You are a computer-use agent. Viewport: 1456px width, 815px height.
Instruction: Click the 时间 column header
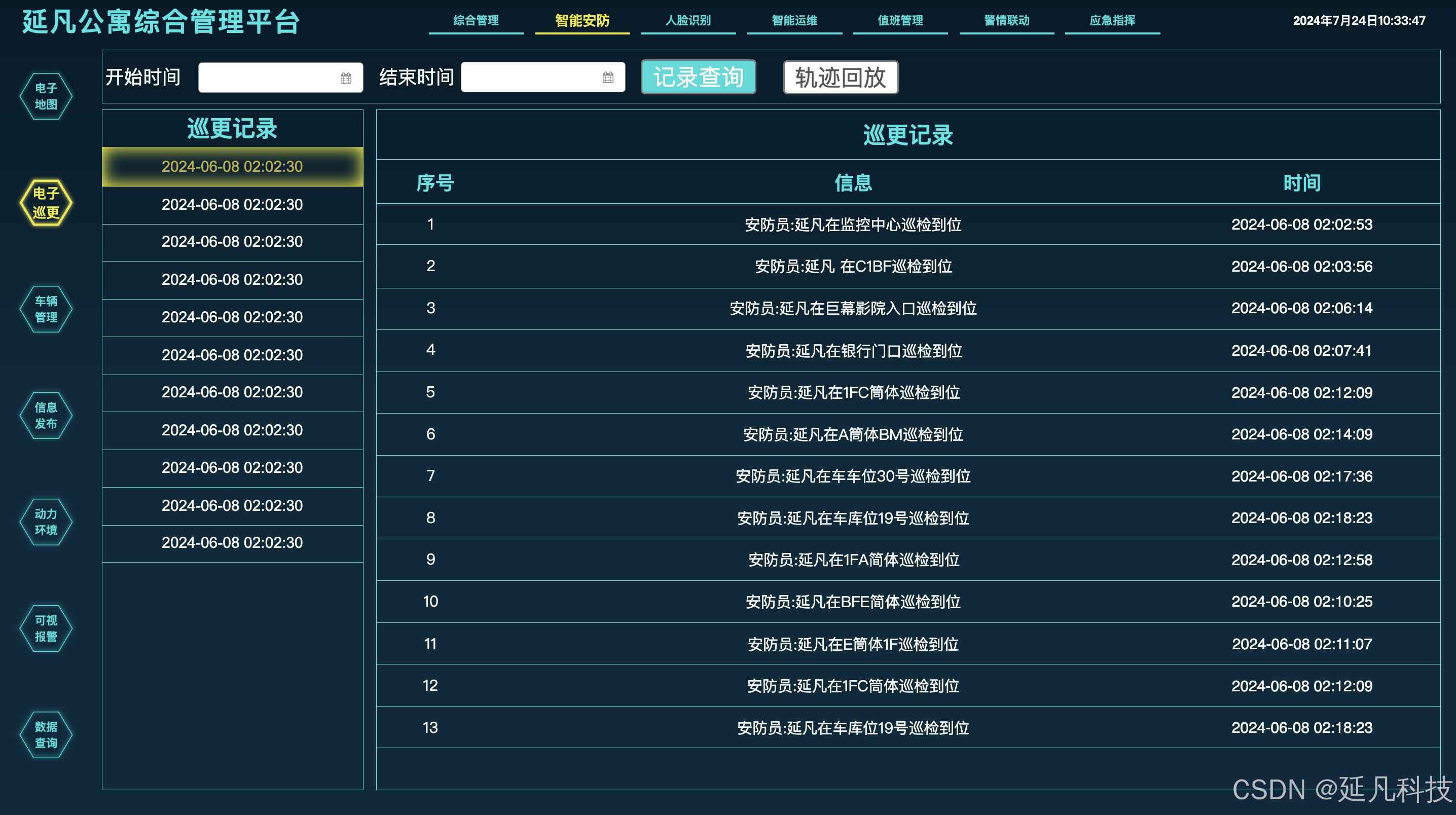(x=1302, y=183)
